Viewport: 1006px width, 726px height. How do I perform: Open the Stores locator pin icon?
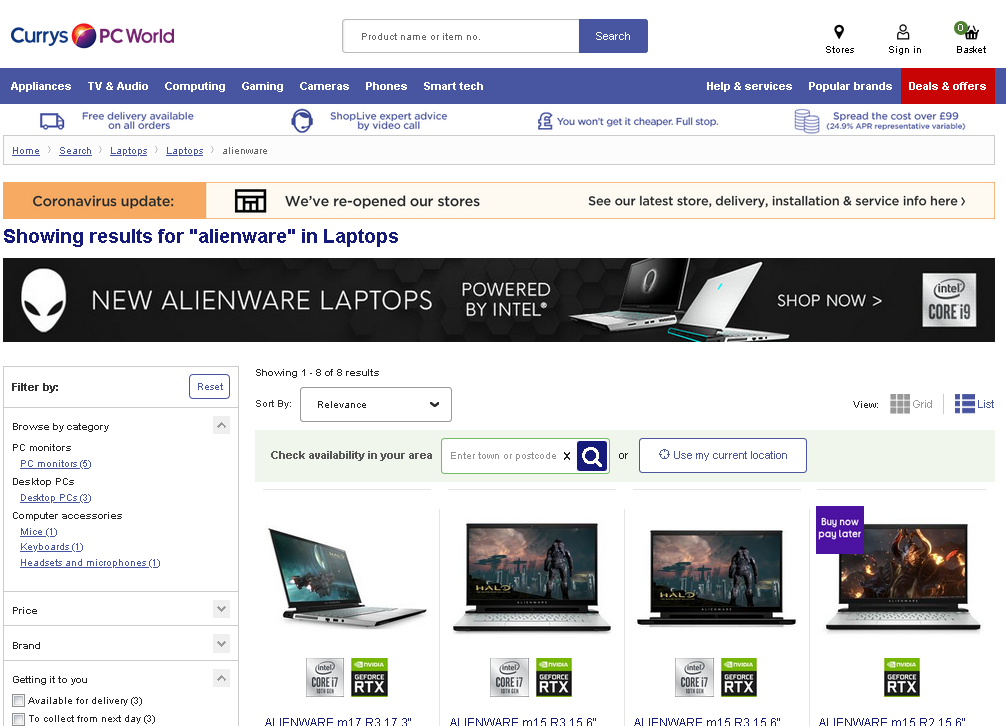point(839,31)
